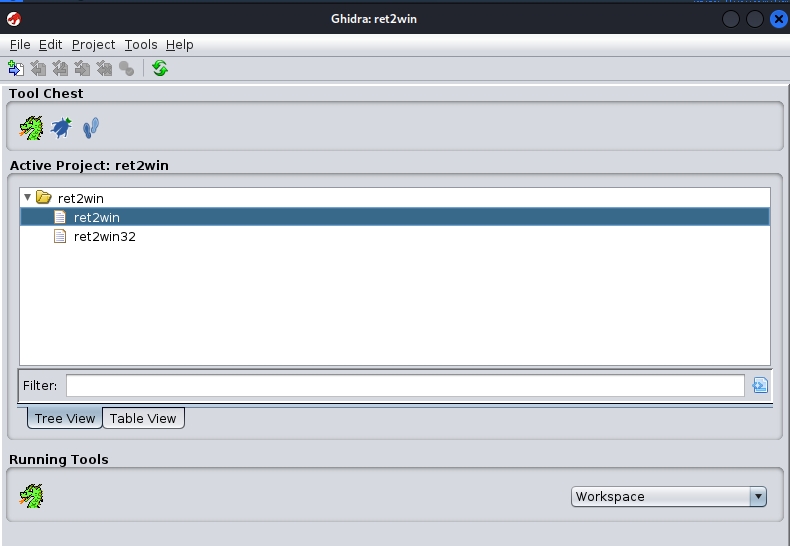The image size is (790, 546).
Task: Open filter options icon beside Filter field
Action: click(x=759, y=385)
